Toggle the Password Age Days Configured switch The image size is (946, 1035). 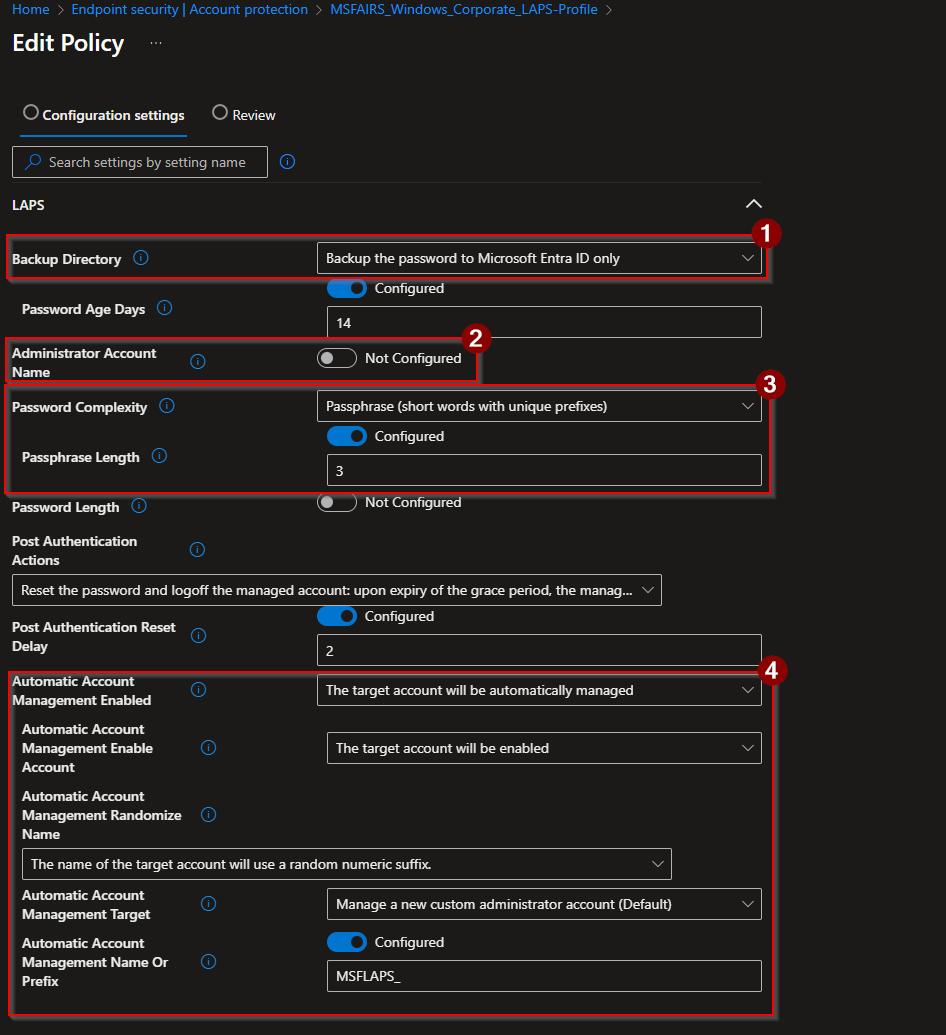pos(347,288)
